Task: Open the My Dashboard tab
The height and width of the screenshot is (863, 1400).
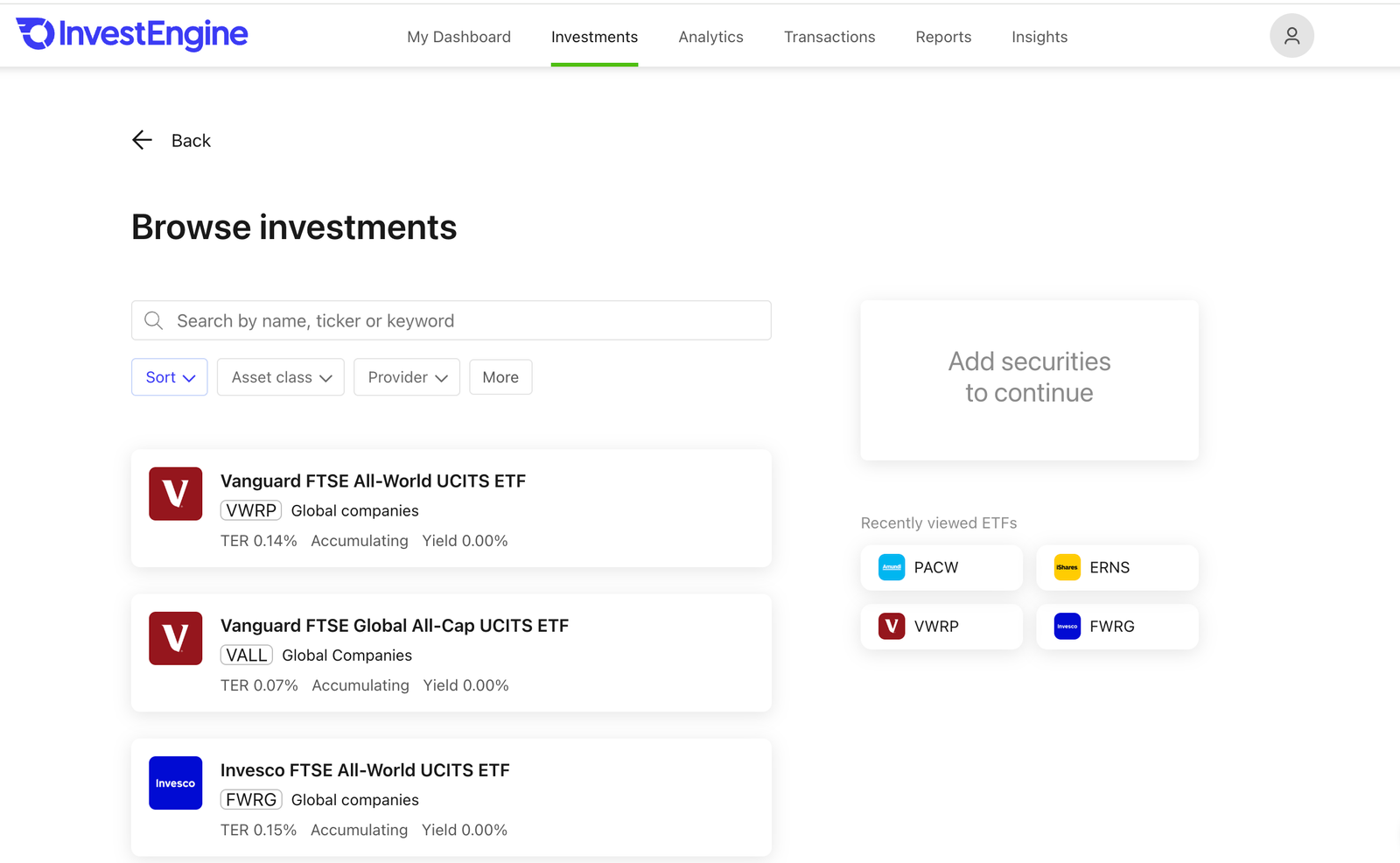Action: click(x=458, y=37)
